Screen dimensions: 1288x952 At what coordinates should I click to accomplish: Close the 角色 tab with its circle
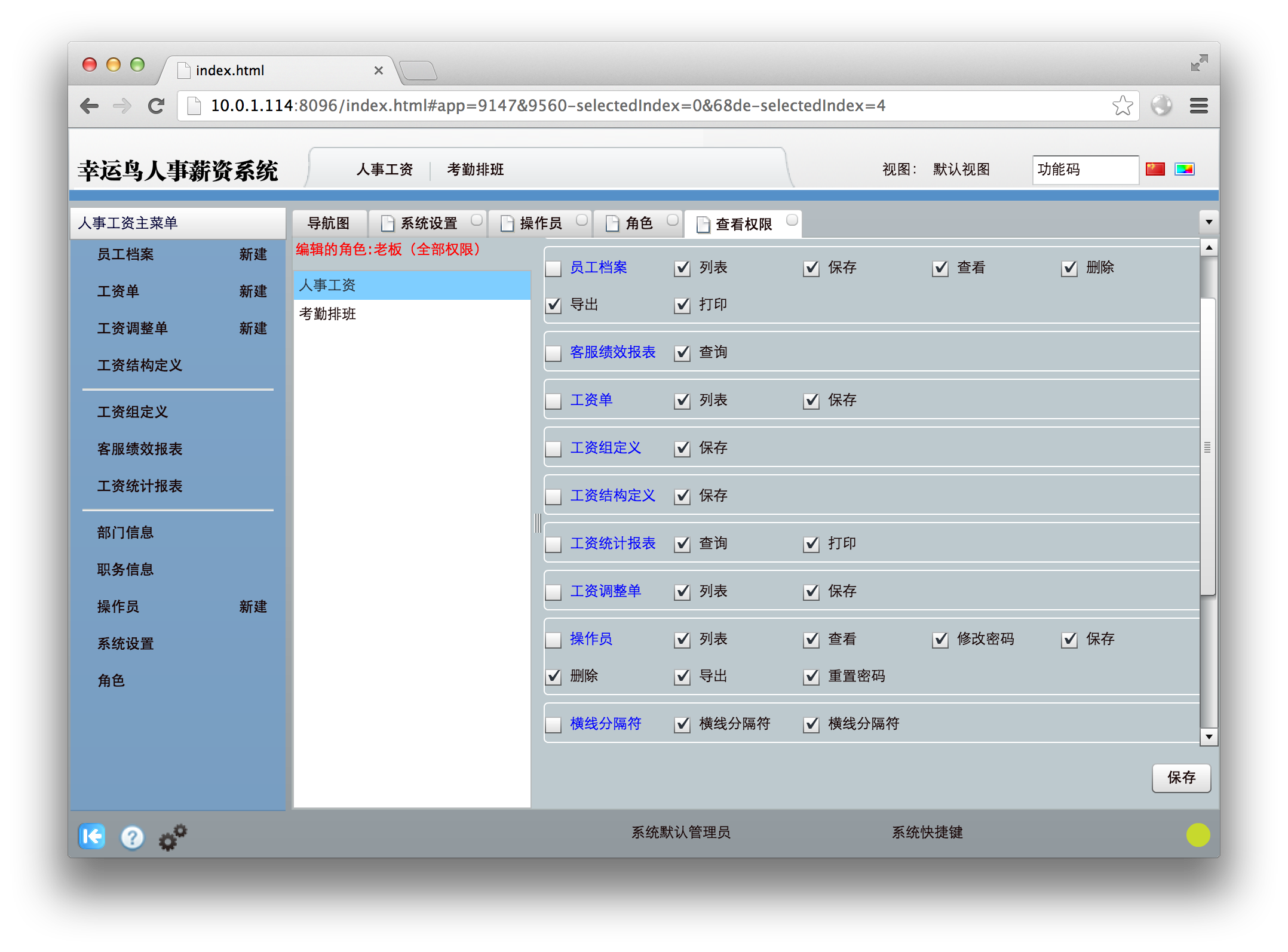point(672,220)
